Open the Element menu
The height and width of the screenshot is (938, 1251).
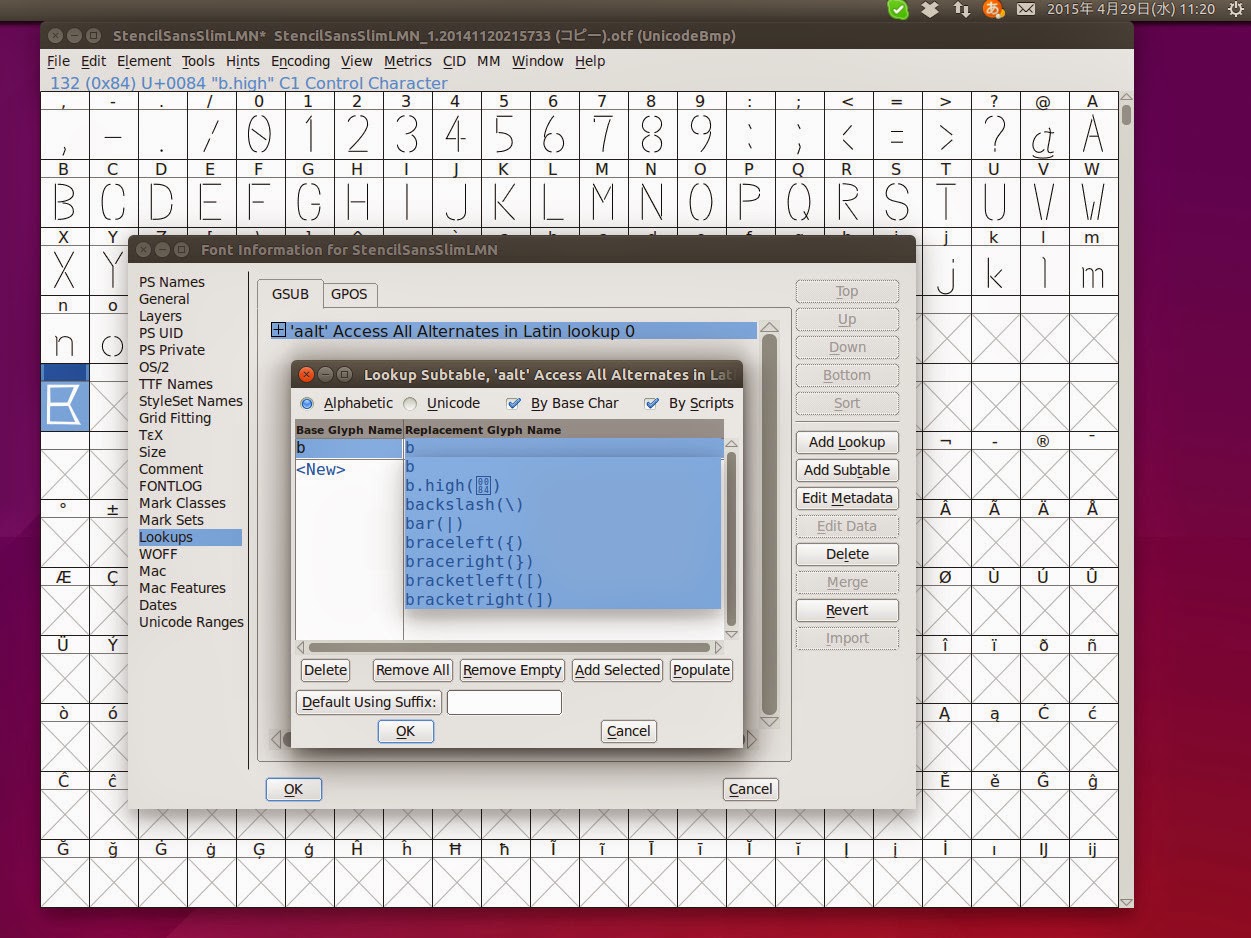click(144, 61)
